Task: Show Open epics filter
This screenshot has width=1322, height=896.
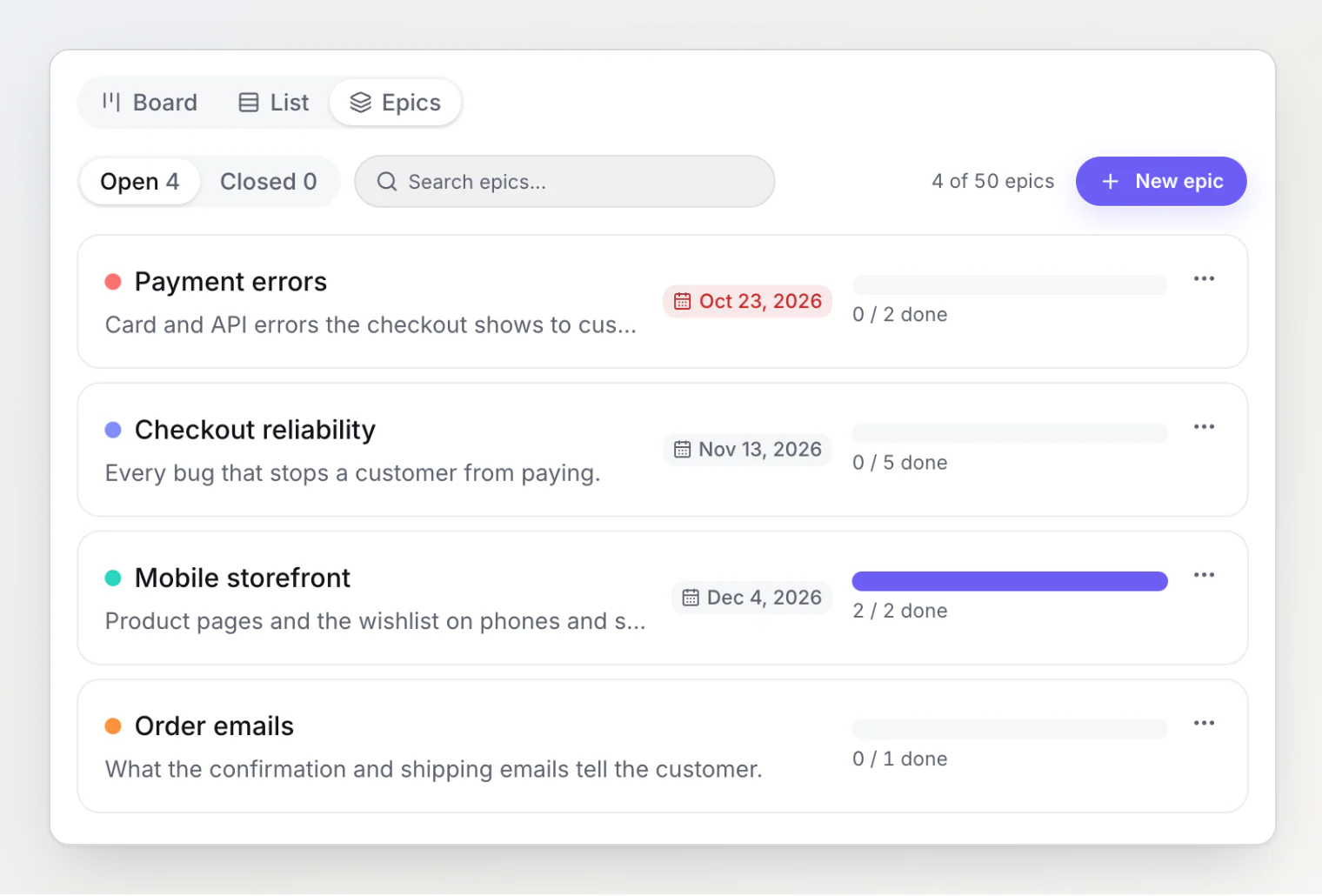Action: (x=140, y=181)
